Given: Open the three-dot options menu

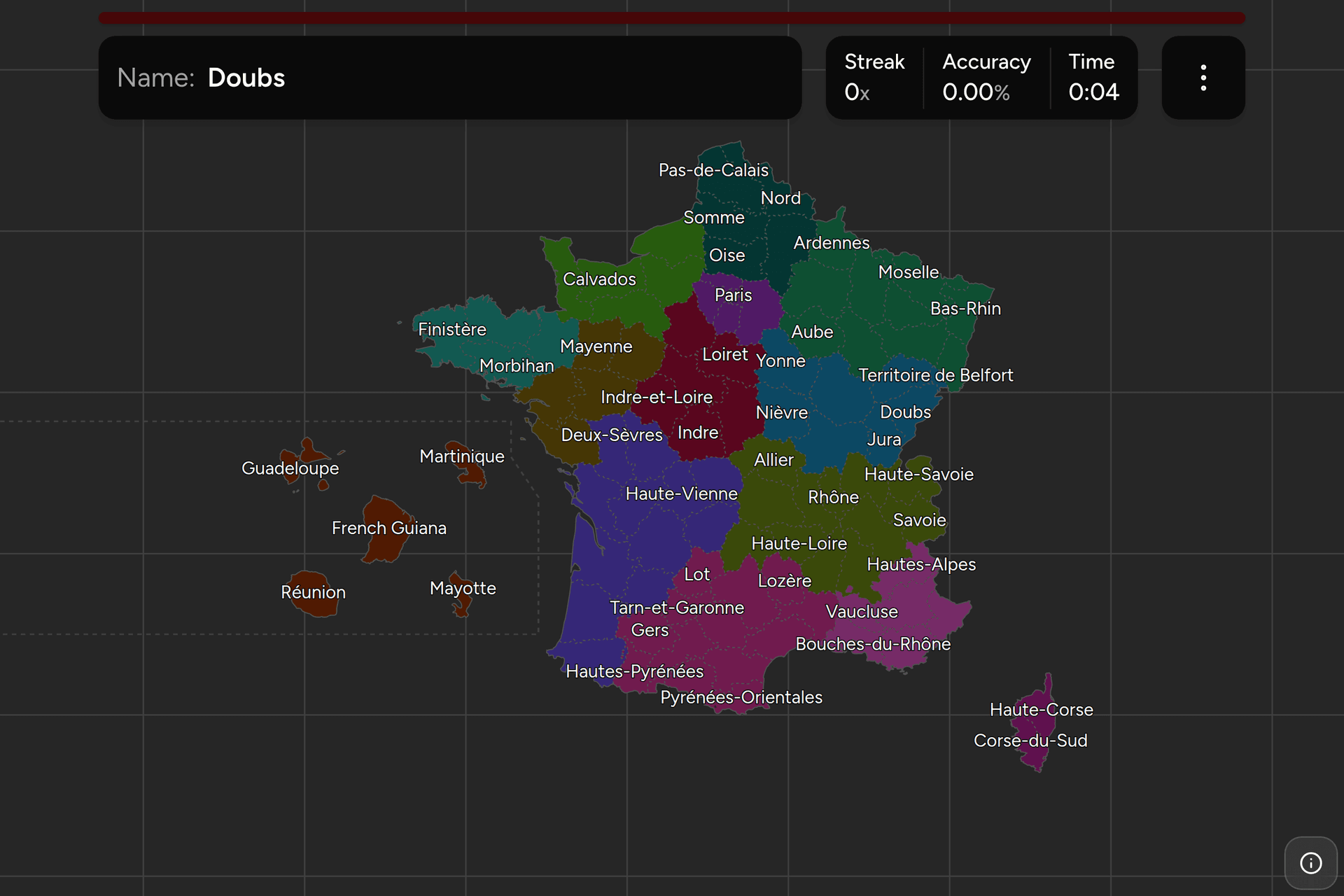Looking at the screenshot, I should coord(1203,78).
